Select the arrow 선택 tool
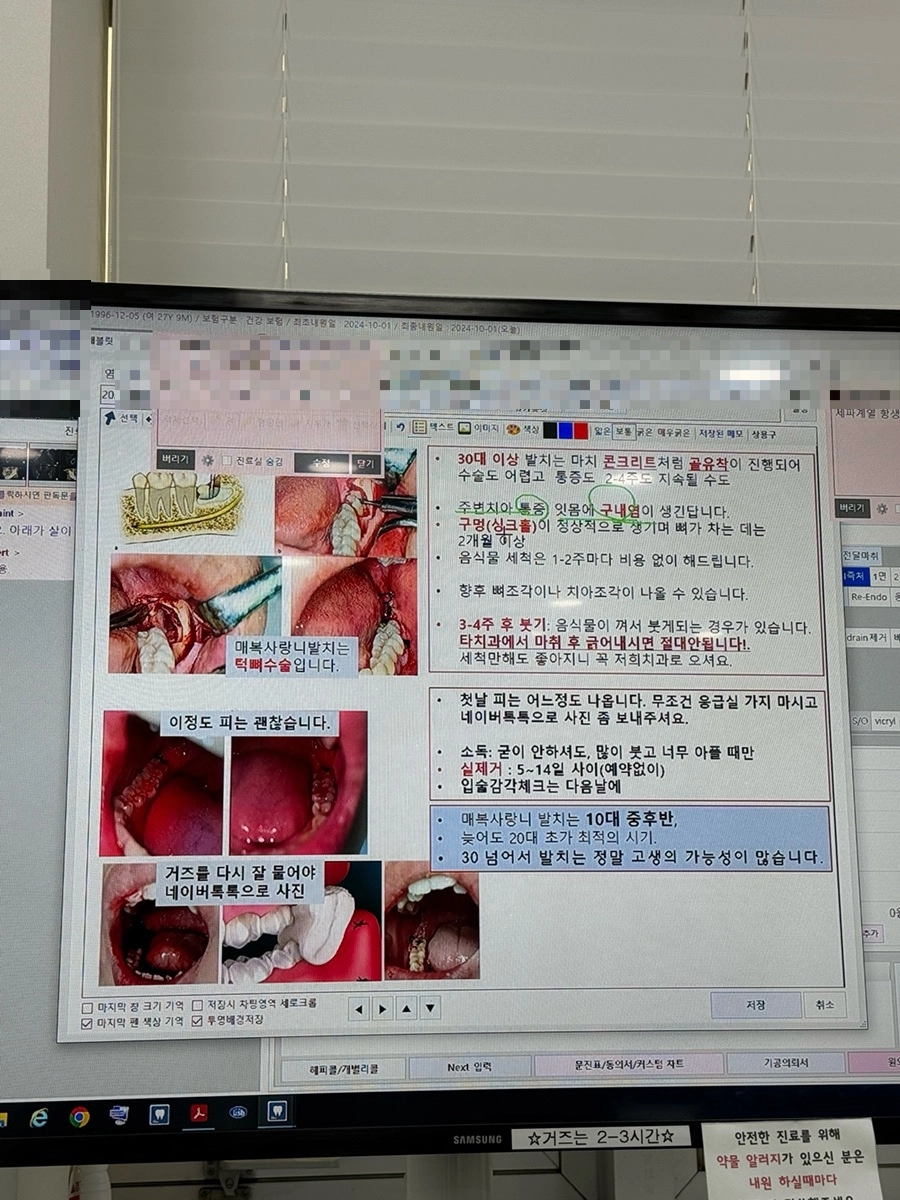This screenshot has height=1200, width=900. pyautogui.click(x=123, y=418)
